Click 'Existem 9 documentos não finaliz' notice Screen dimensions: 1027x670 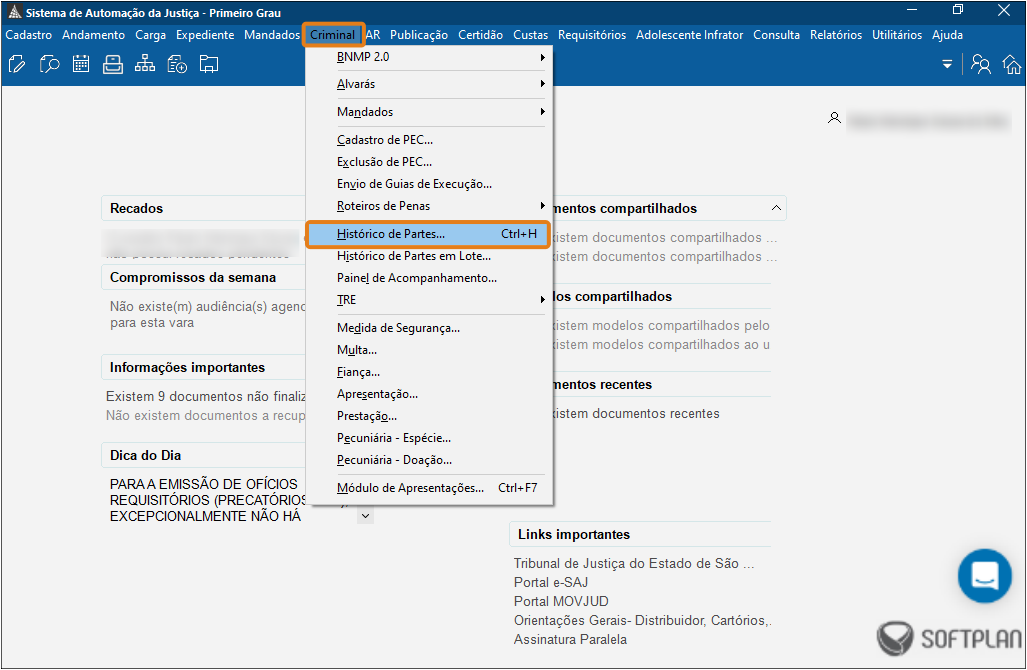(206, 396)
